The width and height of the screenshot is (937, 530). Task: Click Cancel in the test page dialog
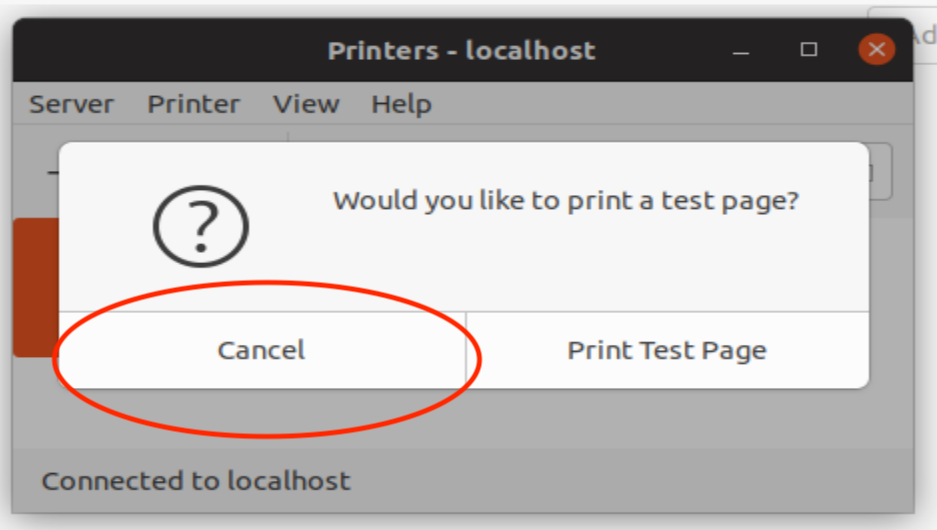pyautogui.click(x=262, y=350)
